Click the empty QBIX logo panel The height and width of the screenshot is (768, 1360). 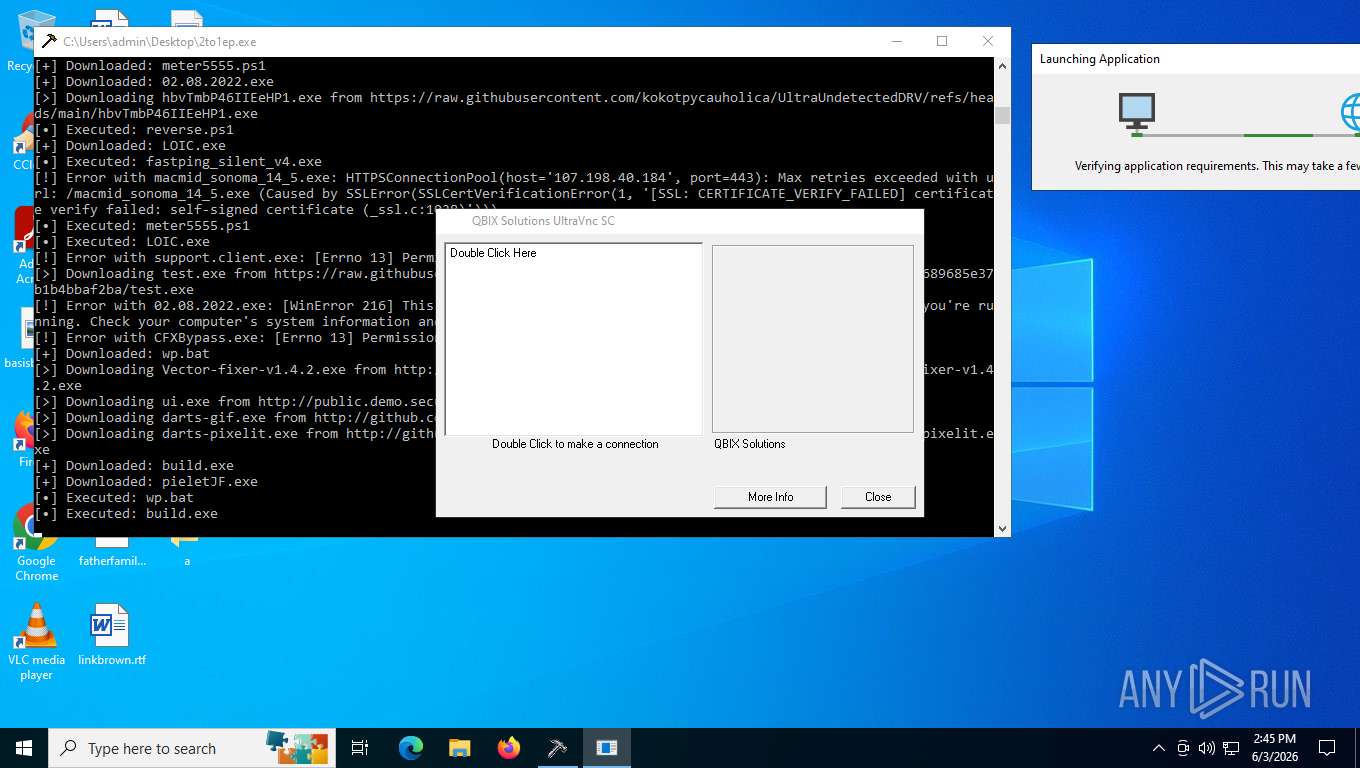(x=813, y=339)
